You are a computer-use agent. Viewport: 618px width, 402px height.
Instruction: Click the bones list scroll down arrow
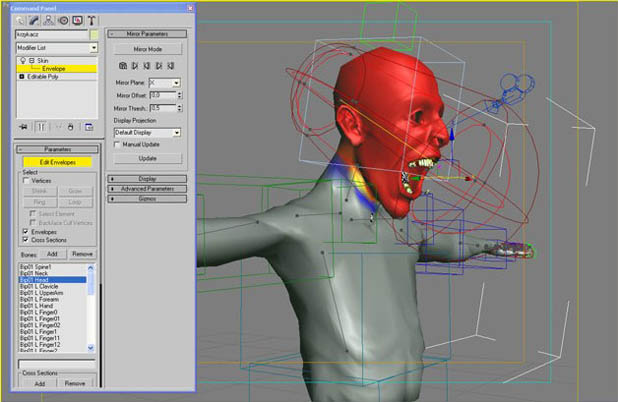91,348
